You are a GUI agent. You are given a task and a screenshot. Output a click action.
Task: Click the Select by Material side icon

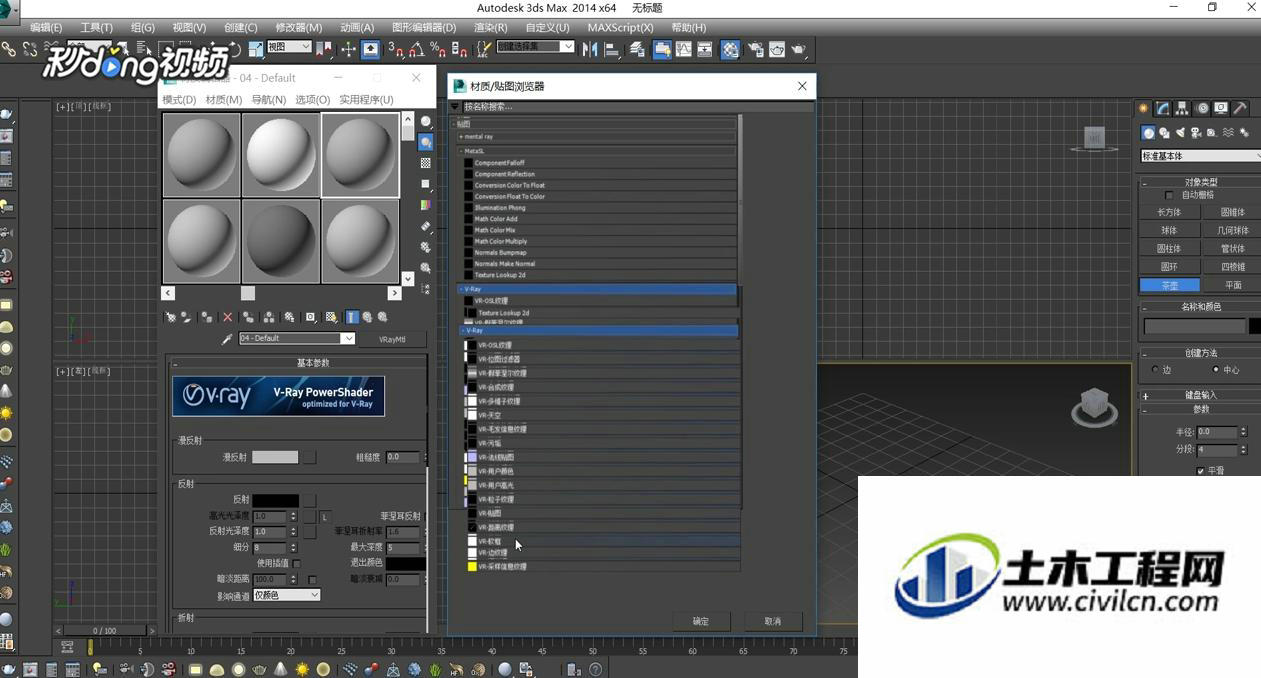(x=426, y=268)
